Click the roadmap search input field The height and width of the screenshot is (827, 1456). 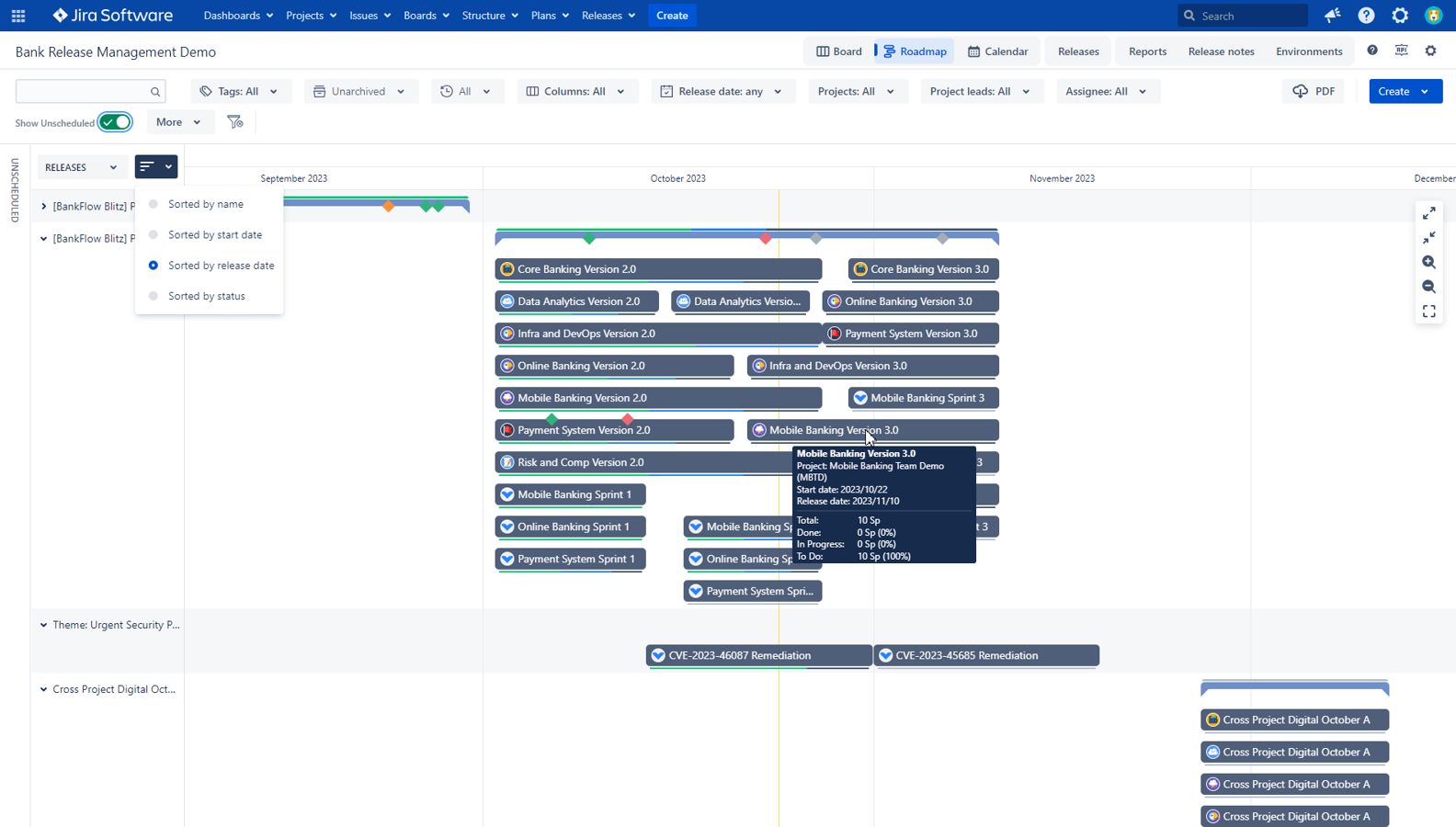[x=83, y=91]
